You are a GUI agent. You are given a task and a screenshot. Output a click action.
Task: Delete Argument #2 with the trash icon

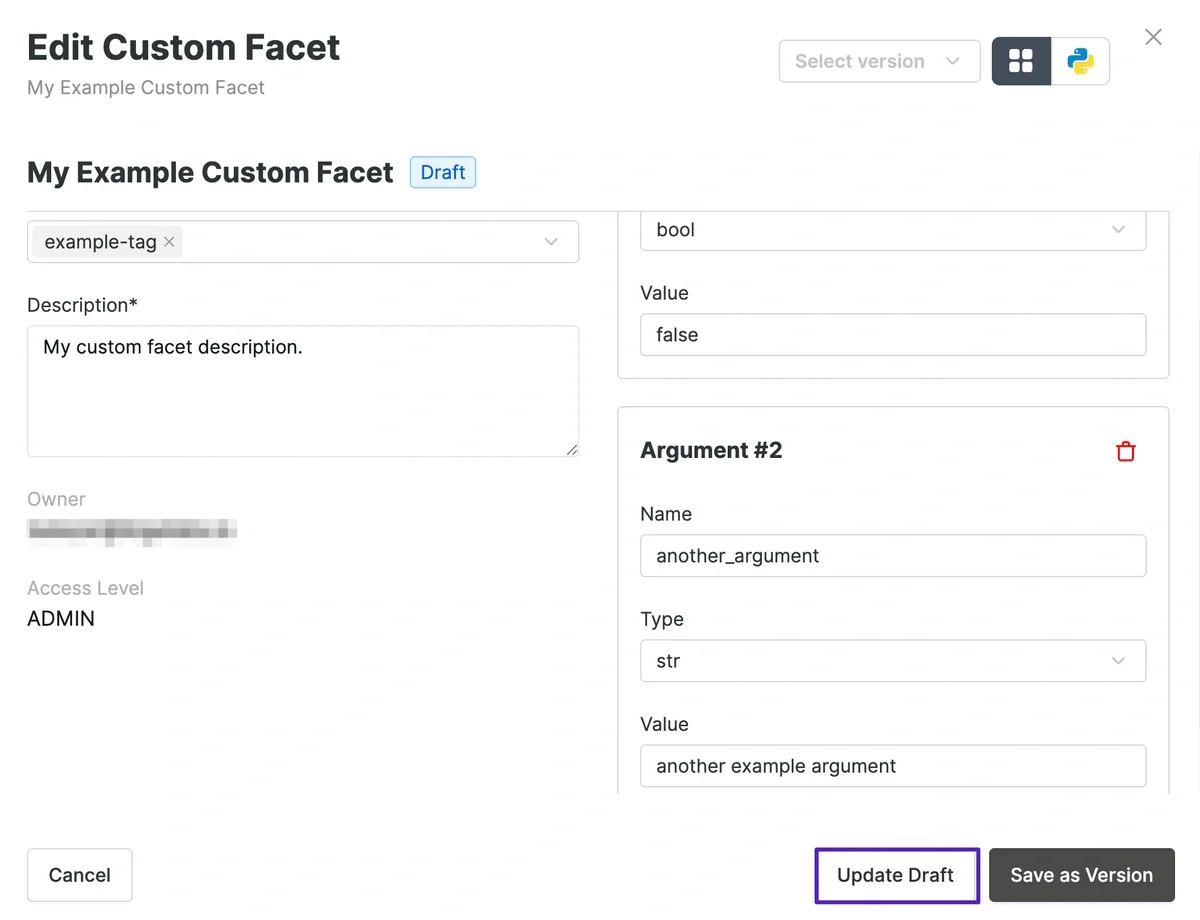pos(1126,451)
